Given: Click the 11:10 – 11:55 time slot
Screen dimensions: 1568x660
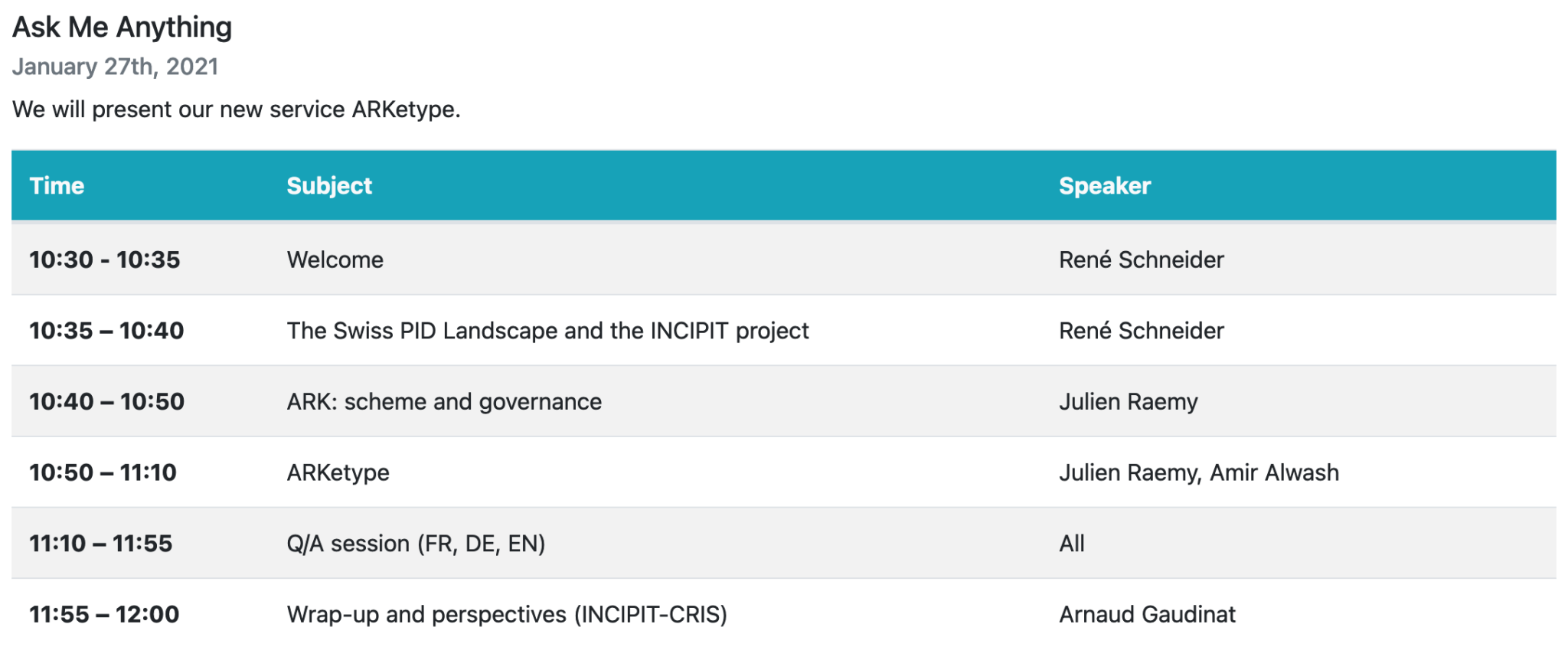Looking at the screenshot, I should pos(100,544).
